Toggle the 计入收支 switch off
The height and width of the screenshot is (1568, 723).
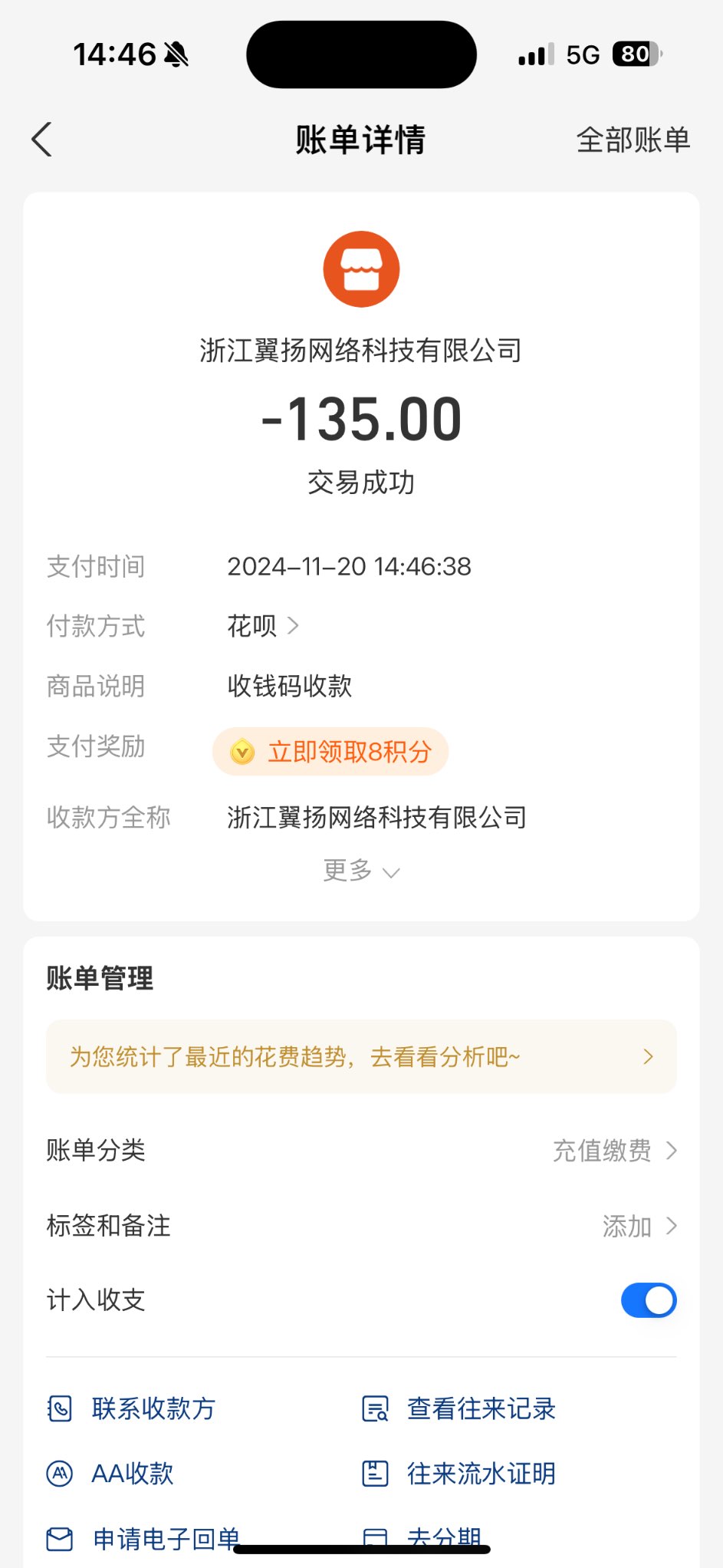click(x=648, y=1300)
